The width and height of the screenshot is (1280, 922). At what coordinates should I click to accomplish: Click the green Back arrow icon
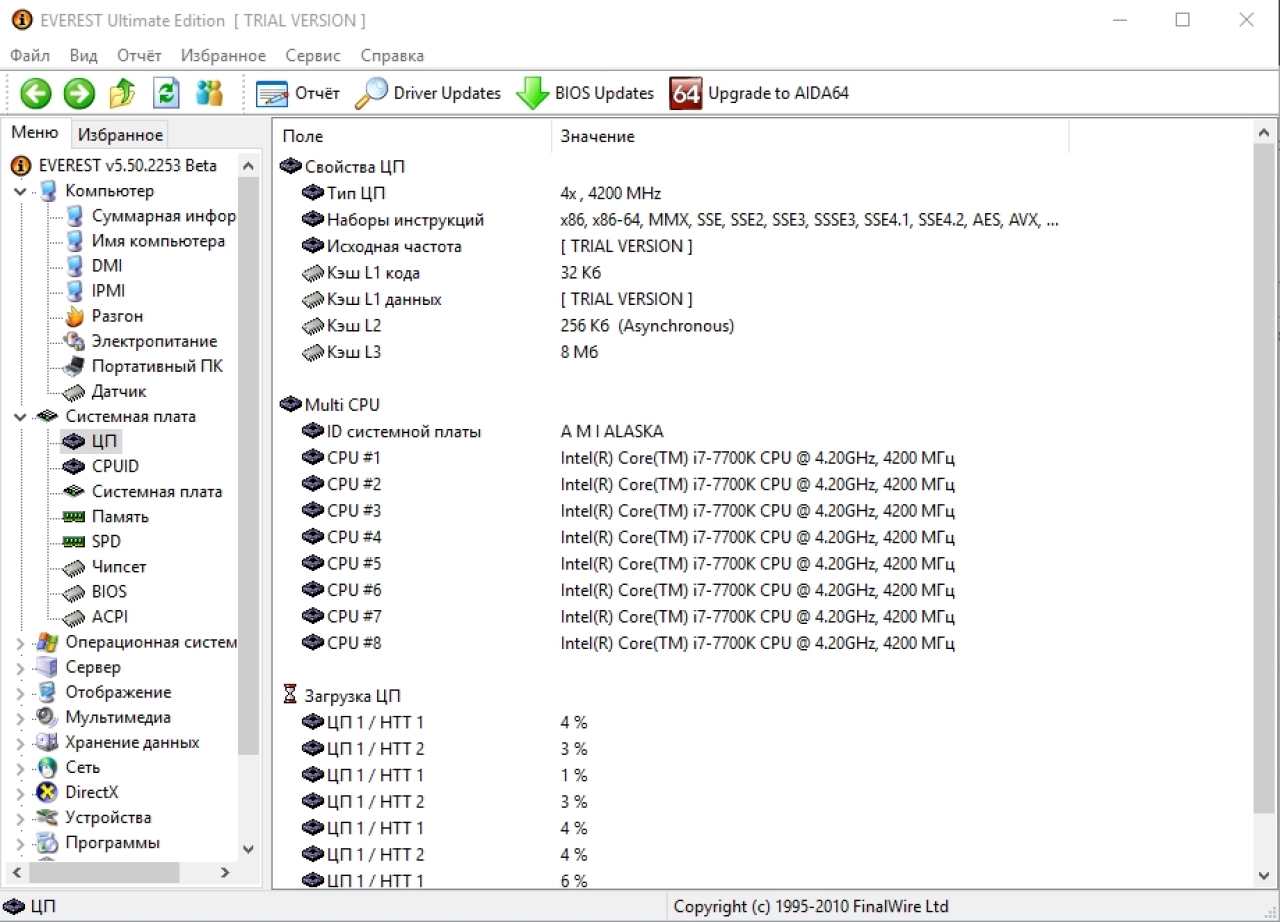[36, 94]
